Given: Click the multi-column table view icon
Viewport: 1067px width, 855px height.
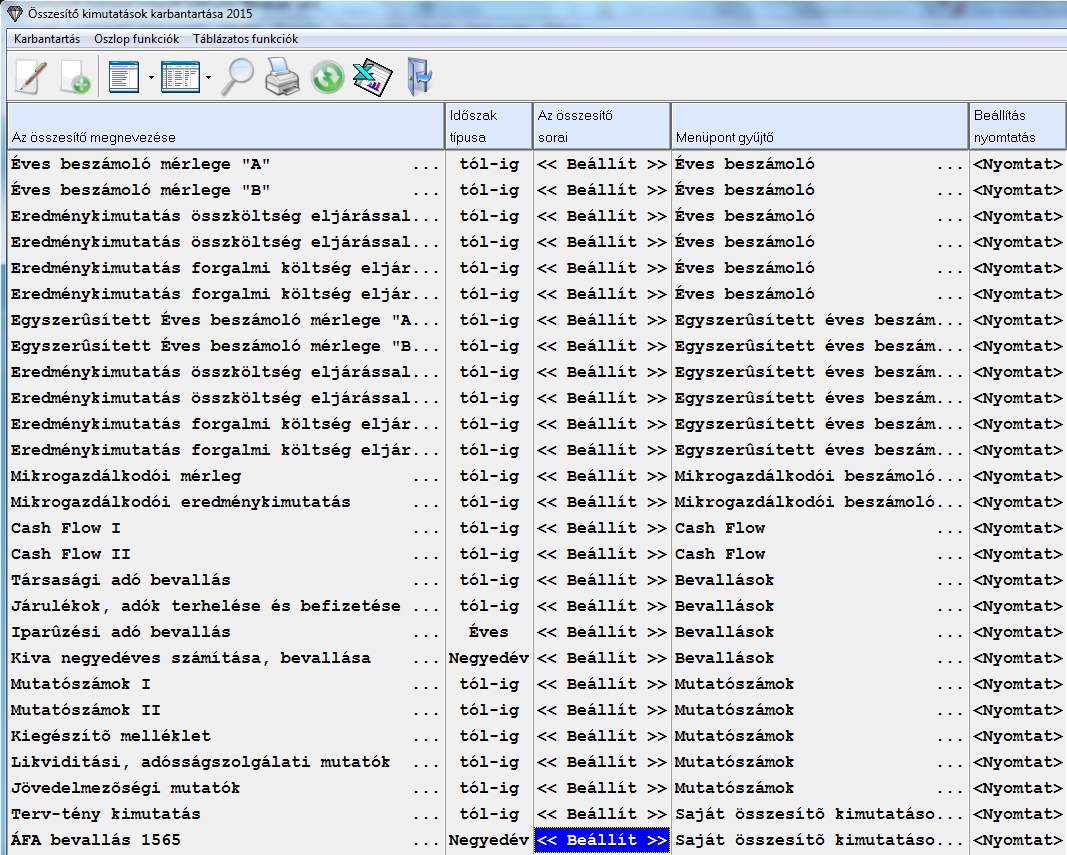Looking at the screenshot, I should [180, 77].
